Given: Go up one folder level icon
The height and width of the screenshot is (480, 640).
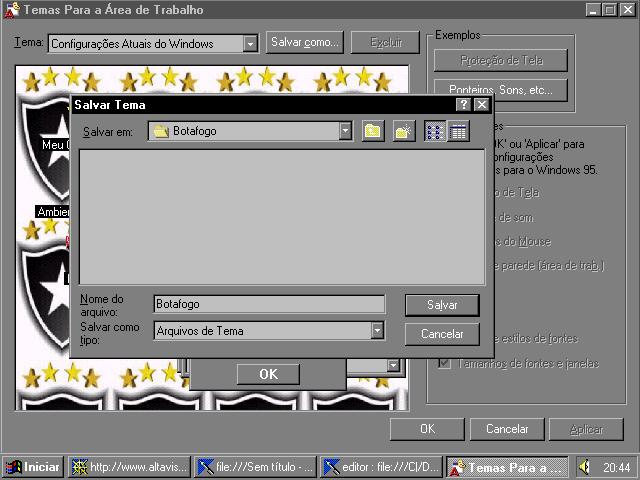Looking at the screenshot, I should click(373, 131).
